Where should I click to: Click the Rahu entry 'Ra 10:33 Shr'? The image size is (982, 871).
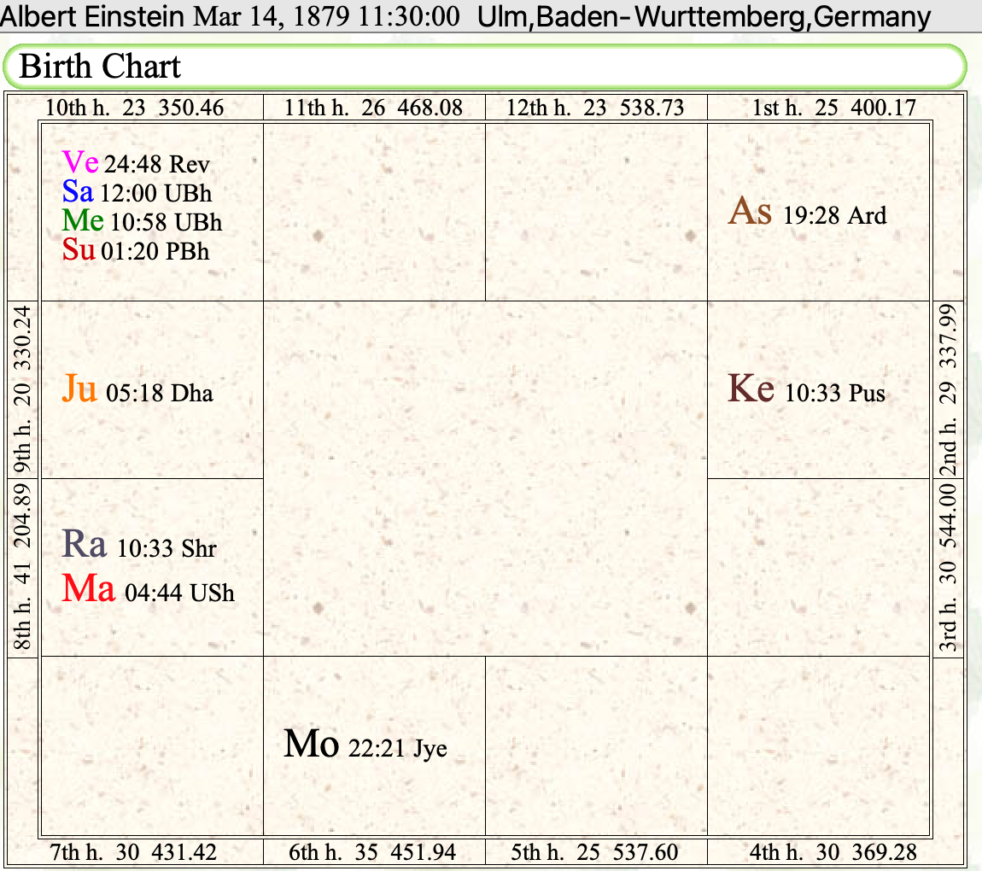click(x=139, y=544)
